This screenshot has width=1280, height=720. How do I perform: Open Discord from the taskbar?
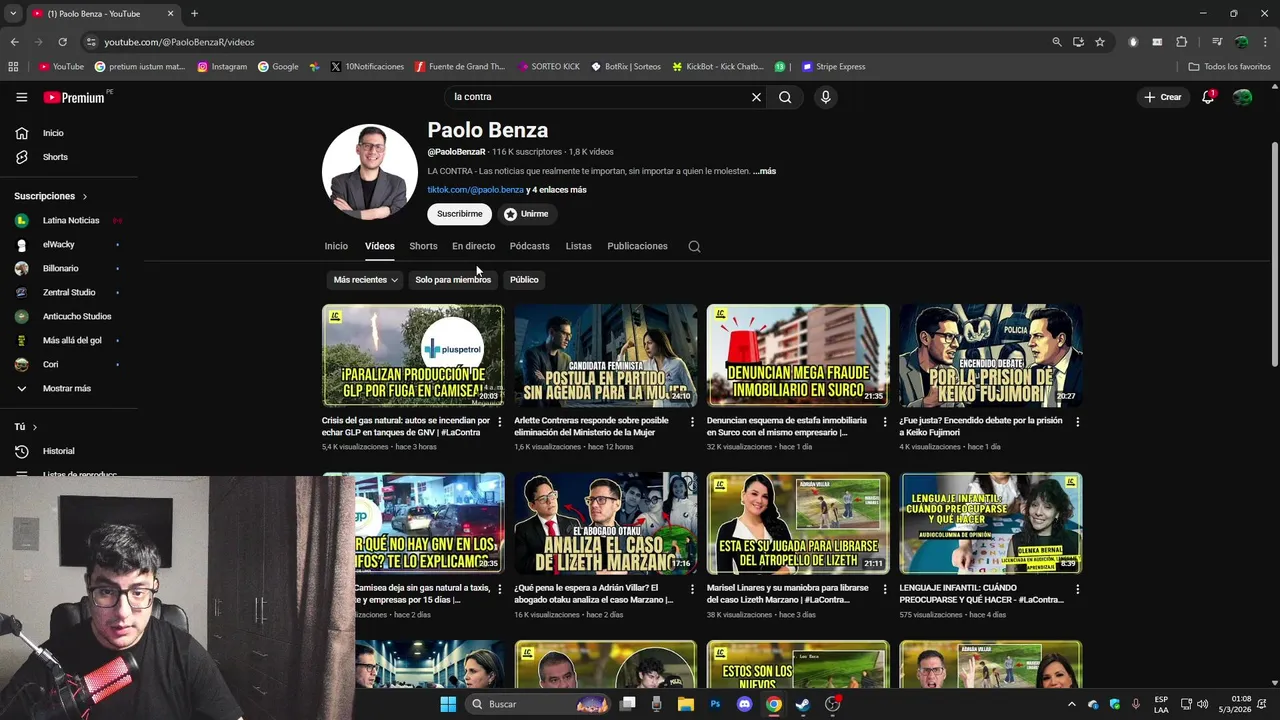pos(744,704)
